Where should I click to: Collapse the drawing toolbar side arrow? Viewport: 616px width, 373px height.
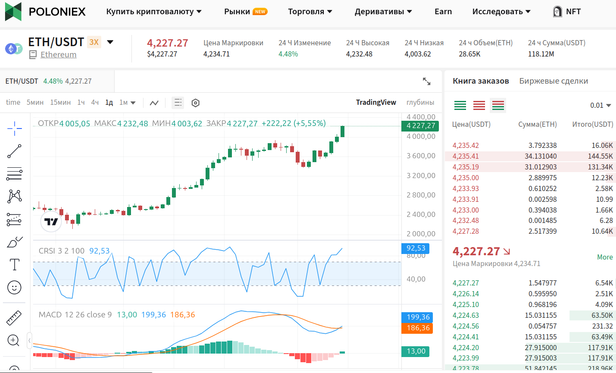coord(29,340)
